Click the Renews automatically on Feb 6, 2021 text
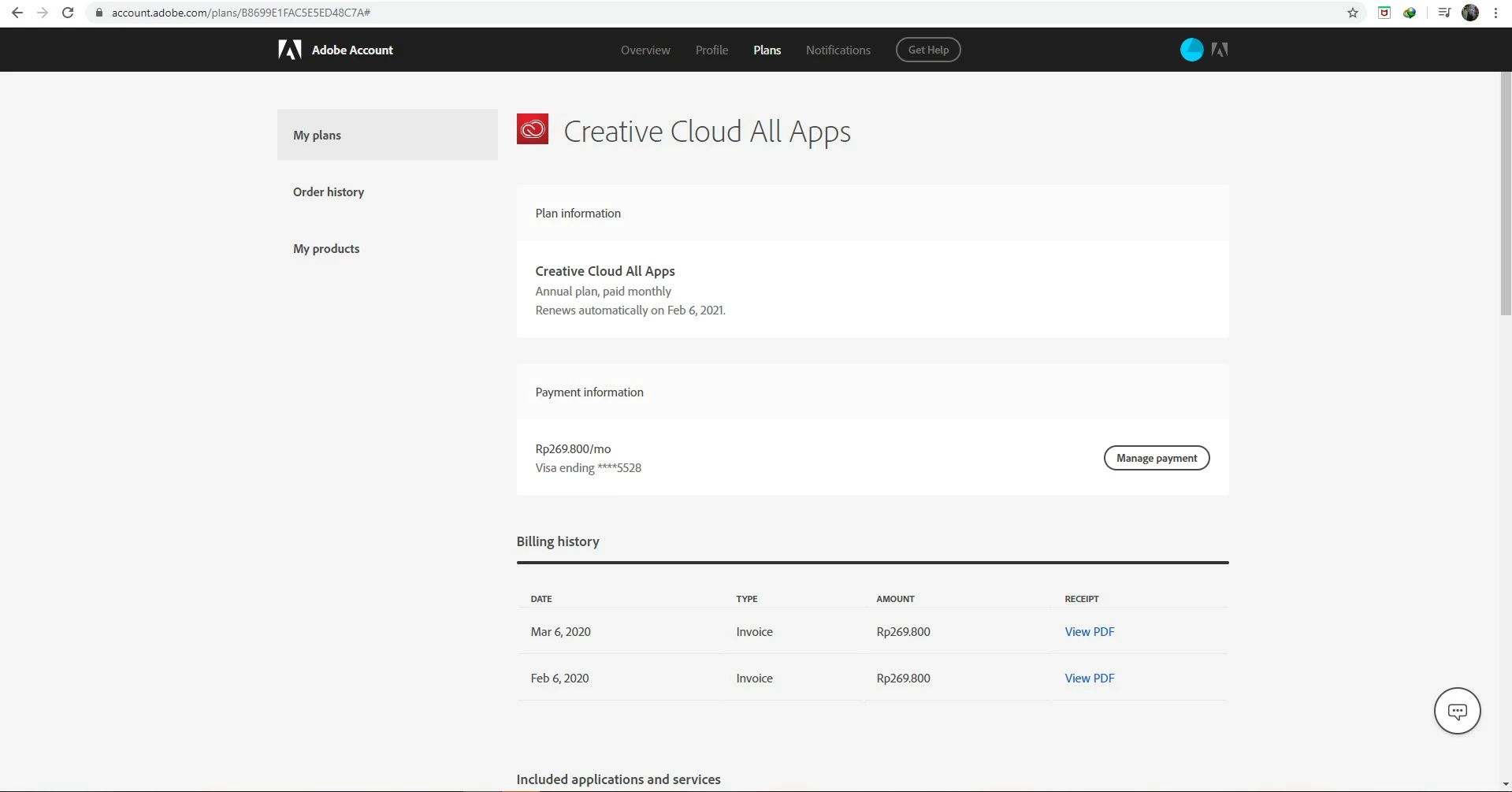This screenshot has height=792, width=1512. (x=630, y=310)
